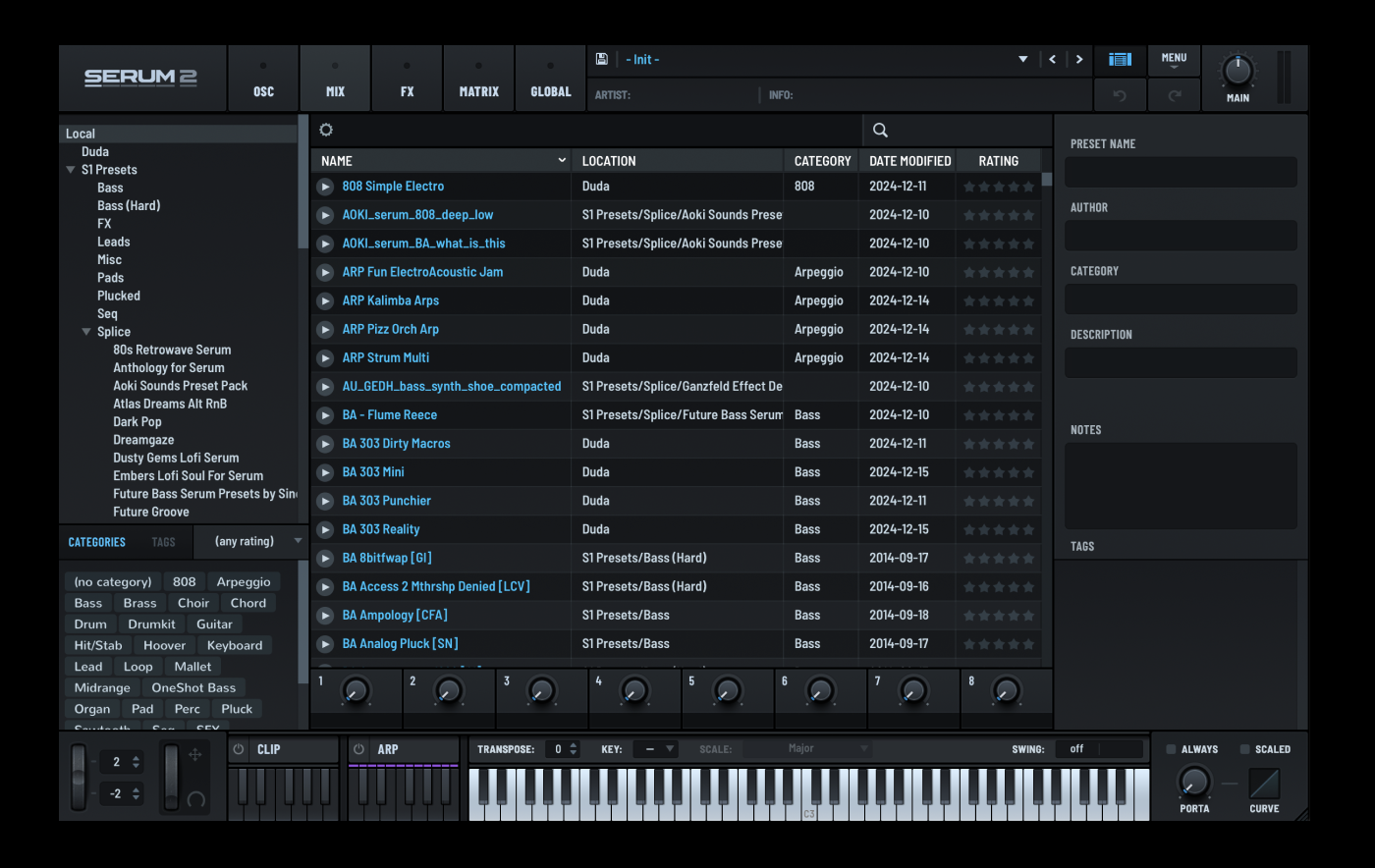Go to previous preset arrow
The width and height of the screenshot is (1375, 868).
[x=1053, y=59]
